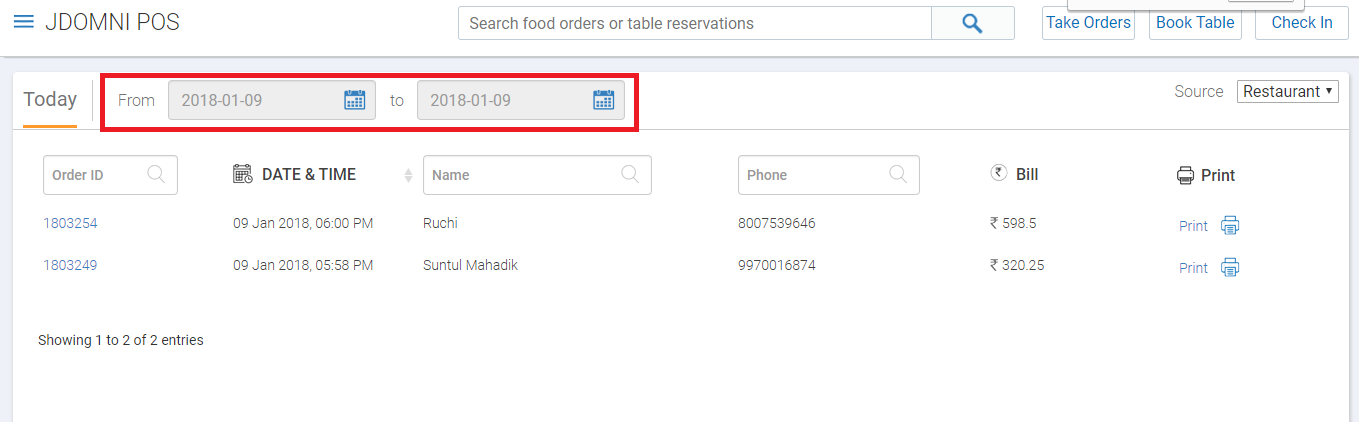This screenshot has width=1359, height=422.
Task: Open the Source Restaurant dropdown
Action: click(x=1288, y=91)
